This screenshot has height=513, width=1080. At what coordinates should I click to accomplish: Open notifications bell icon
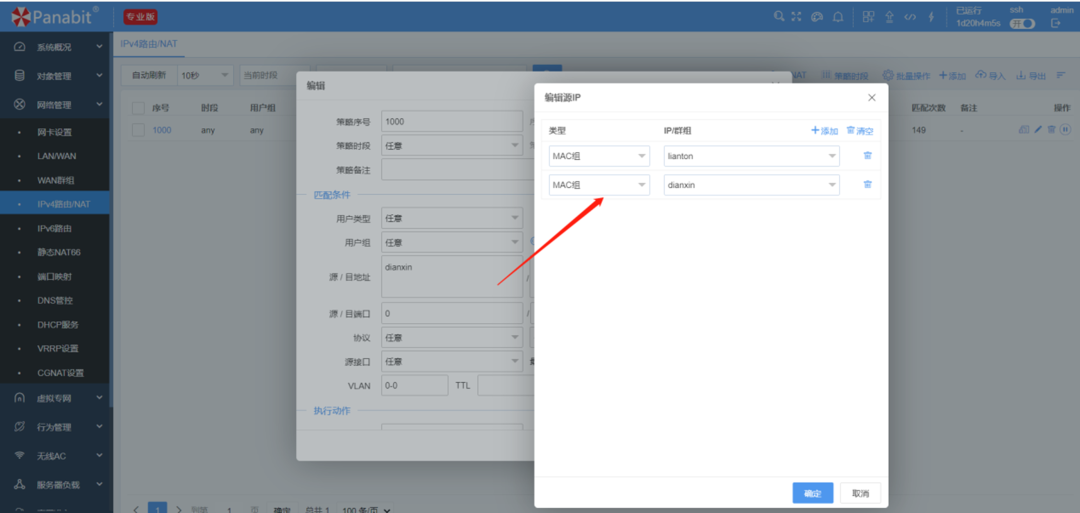click(838, 17)
